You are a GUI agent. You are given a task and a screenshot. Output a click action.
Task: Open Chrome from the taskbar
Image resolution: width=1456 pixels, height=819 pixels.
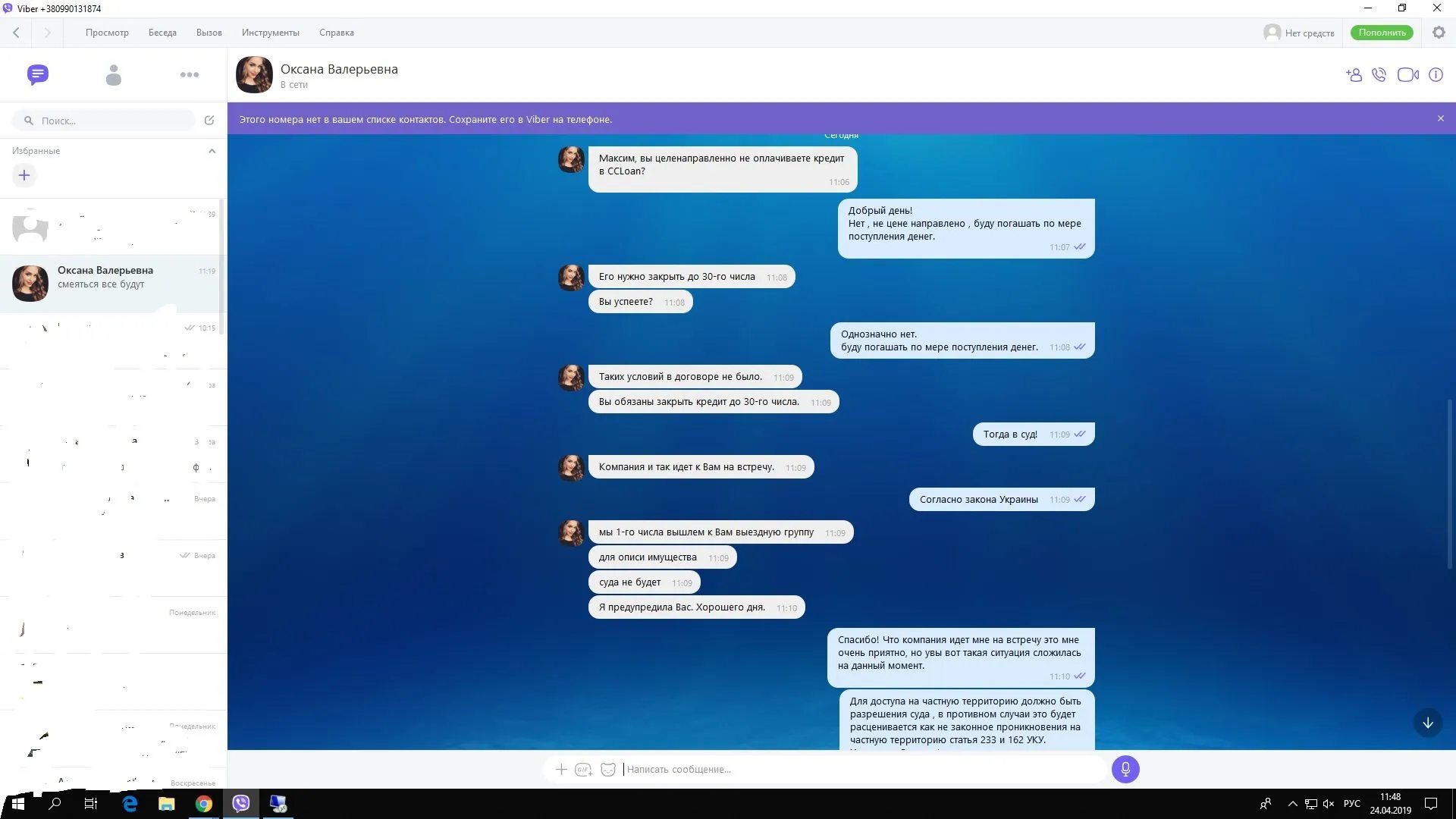tap(203, 804)
